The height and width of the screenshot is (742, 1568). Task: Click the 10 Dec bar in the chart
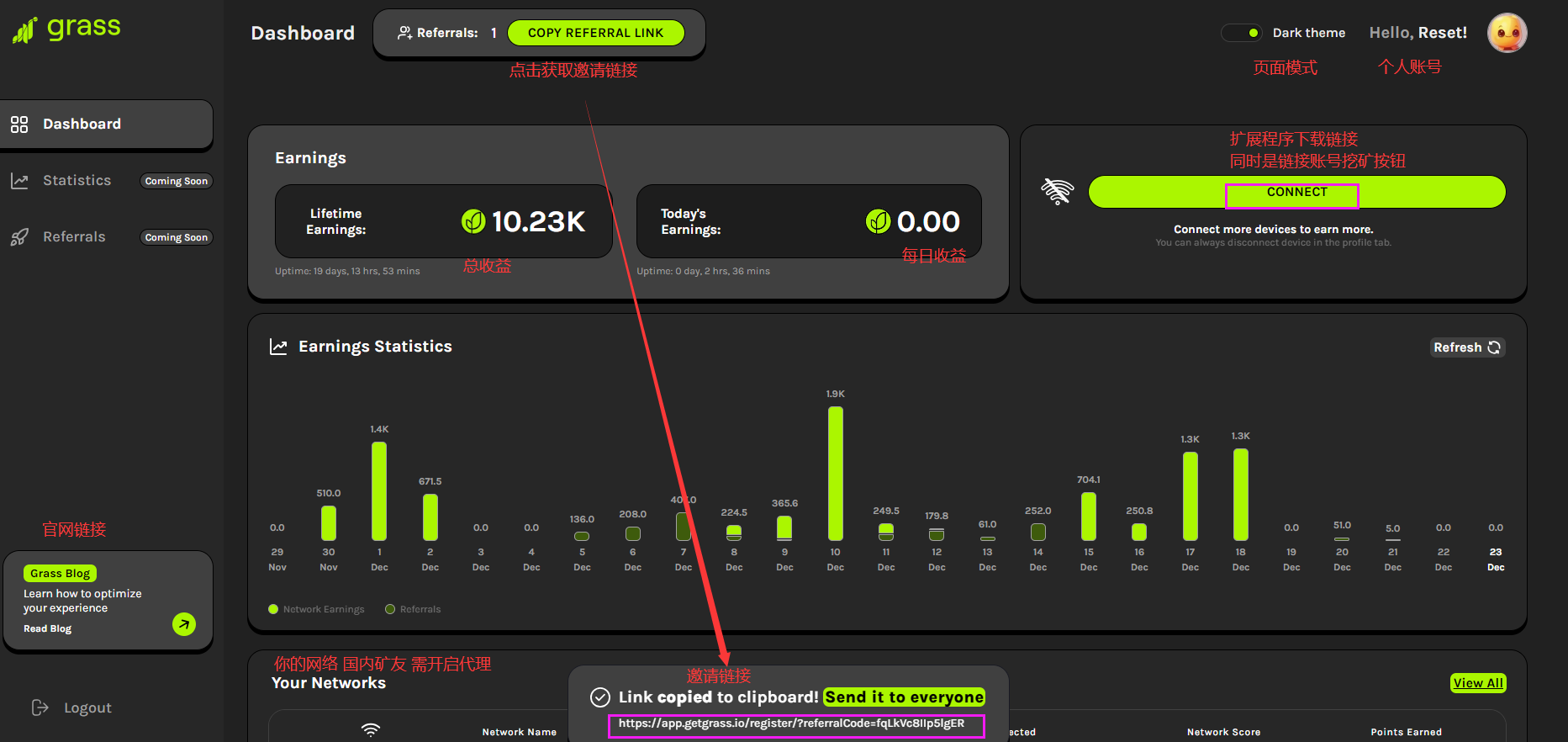pos(835,473)
